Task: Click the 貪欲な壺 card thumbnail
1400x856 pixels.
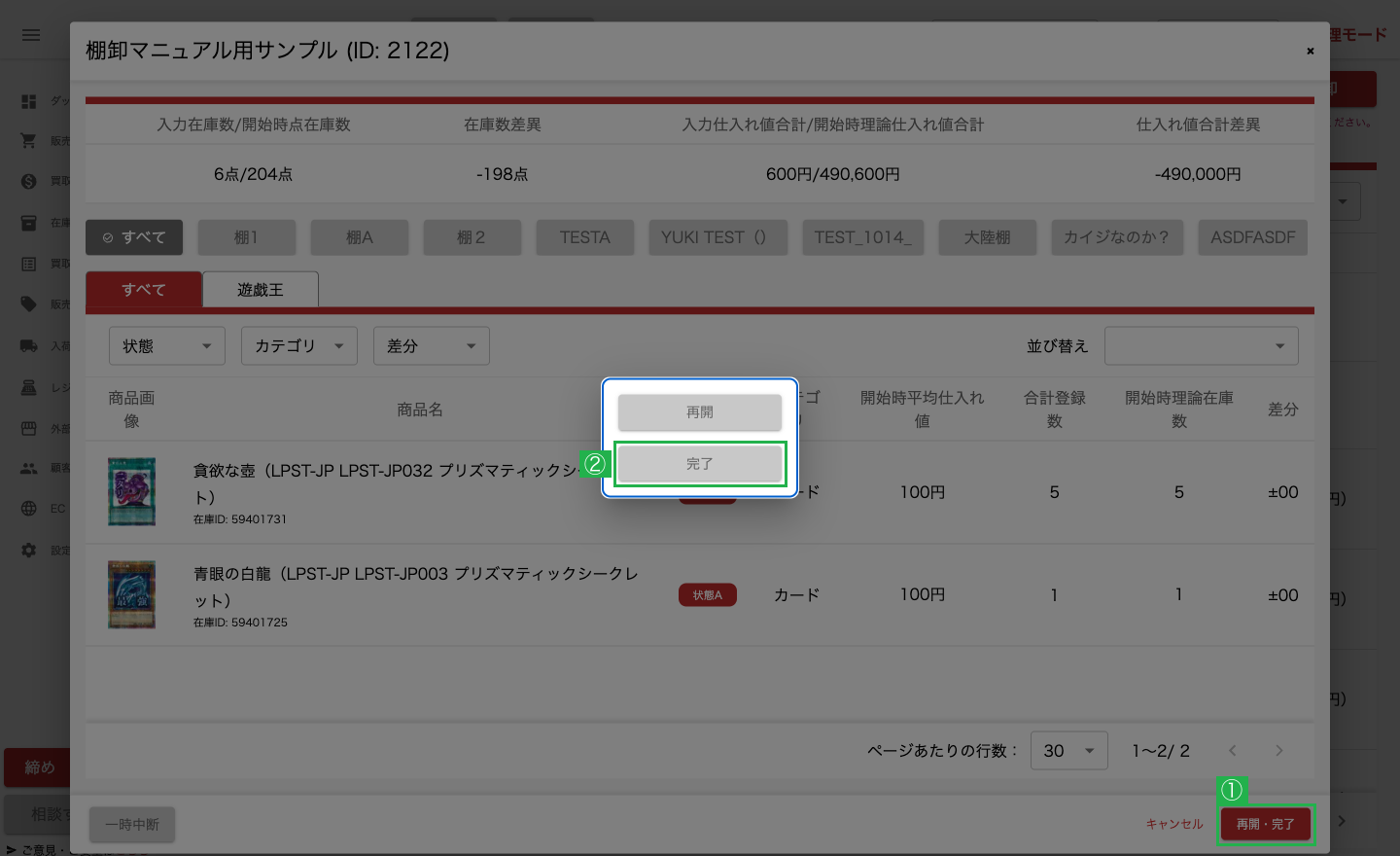Action: [131, 492]
